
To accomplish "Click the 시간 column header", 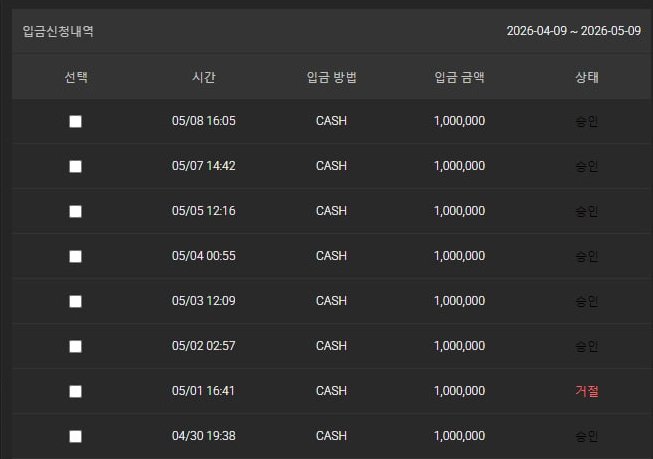I will (204, 77).
